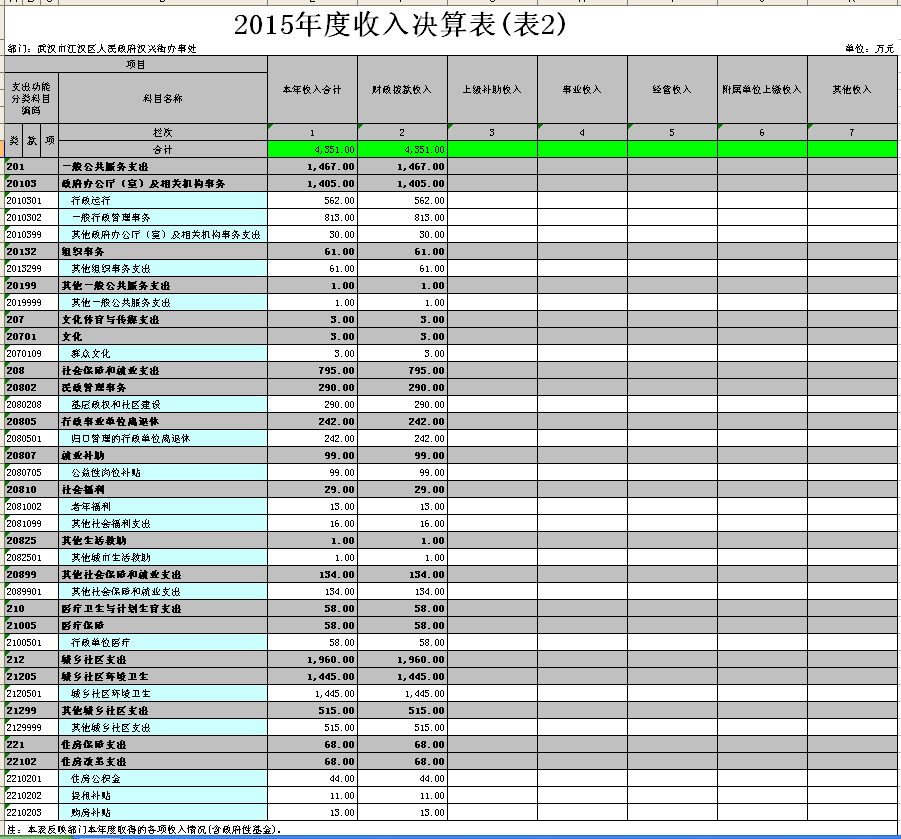Click the 其他收入 column header
This screenshot has height=839, width=901.
click(852, 90)
